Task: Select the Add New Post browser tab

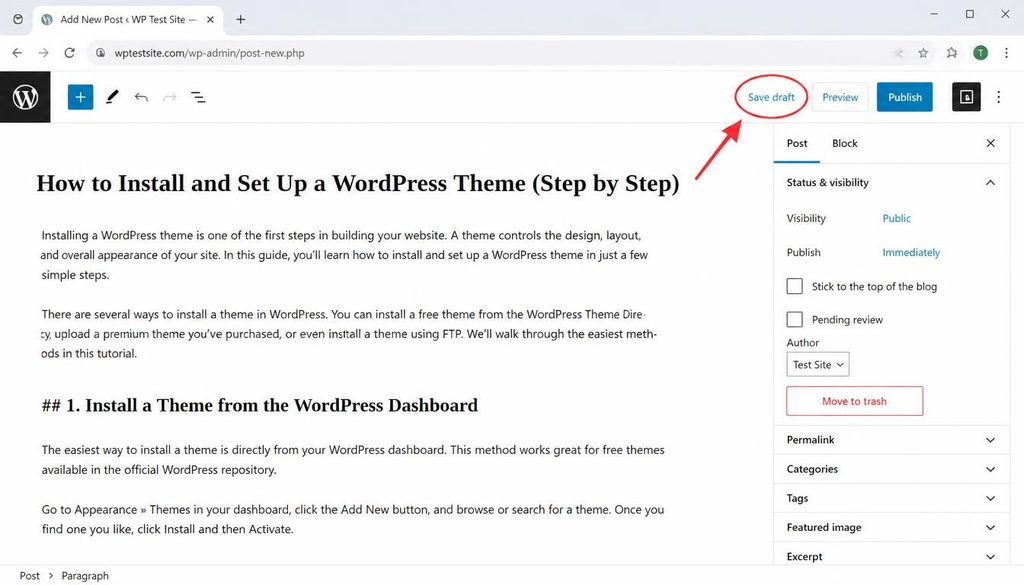Action: tap(127, 20)
